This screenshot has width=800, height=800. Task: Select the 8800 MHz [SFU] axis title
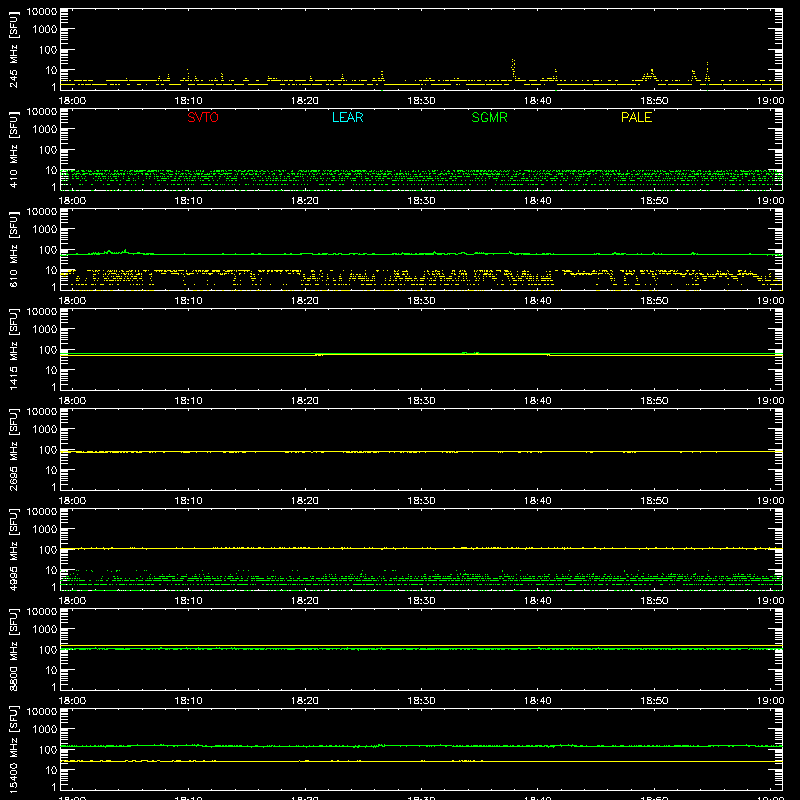pyautogui.click(x=13, y=649)
